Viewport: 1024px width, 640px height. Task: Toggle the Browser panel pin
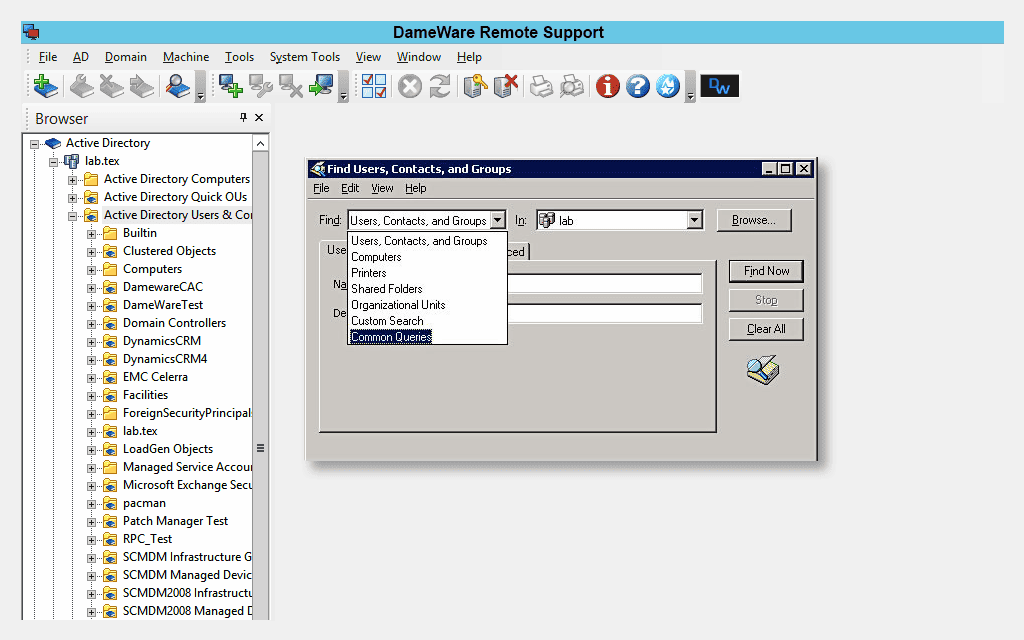[243, 118]
